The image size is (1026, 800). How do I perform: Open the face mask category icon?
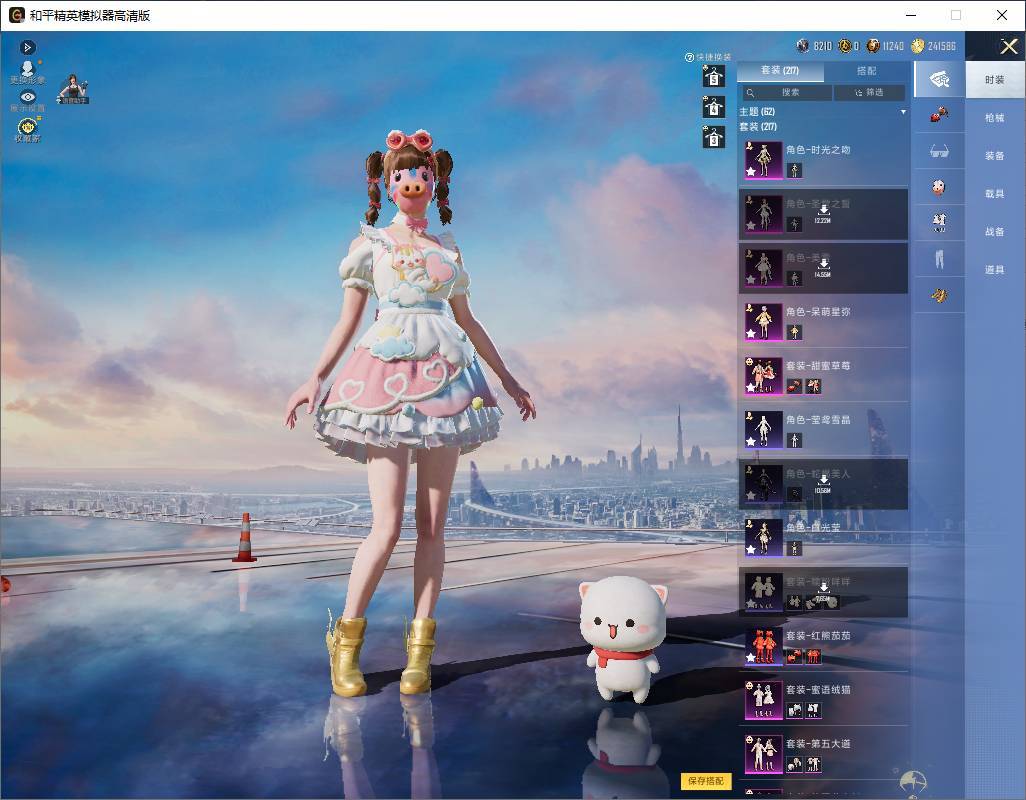click(940, 187)
